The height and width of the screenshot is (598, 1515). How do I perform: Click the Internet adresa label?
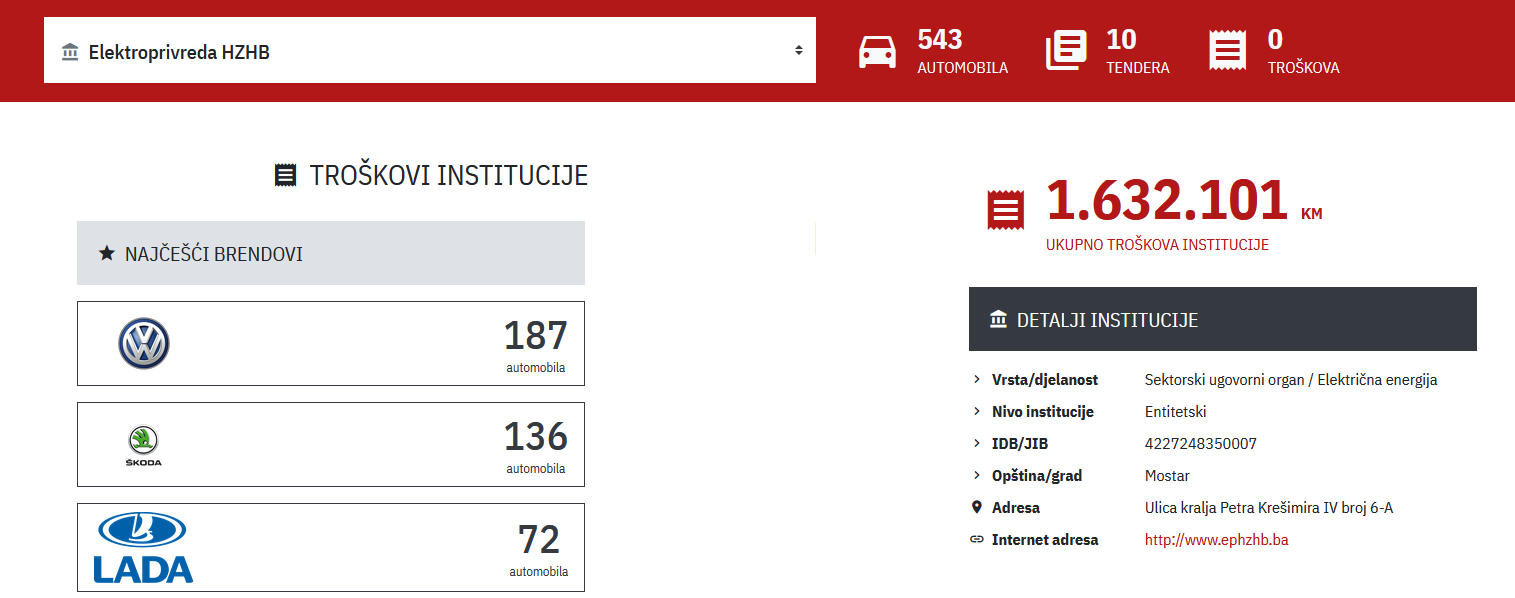tap(1045, 540)
